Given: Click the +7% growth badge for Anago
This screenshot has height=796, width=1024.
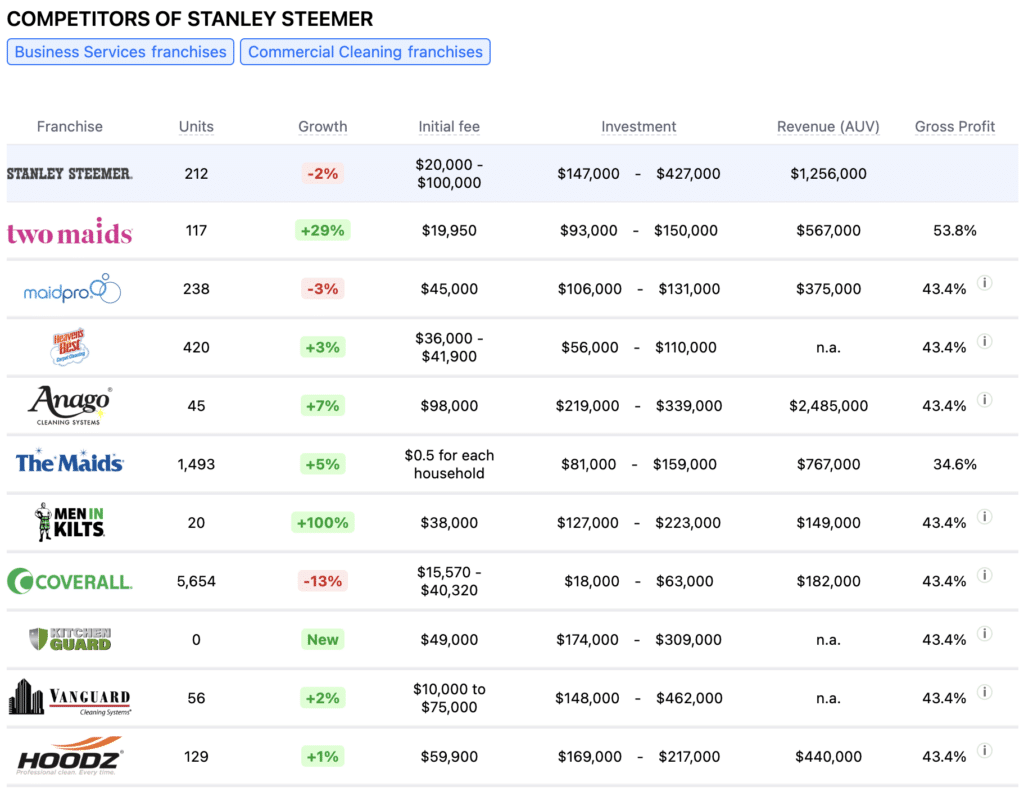Looking at the screenshot, I should 323,406.
